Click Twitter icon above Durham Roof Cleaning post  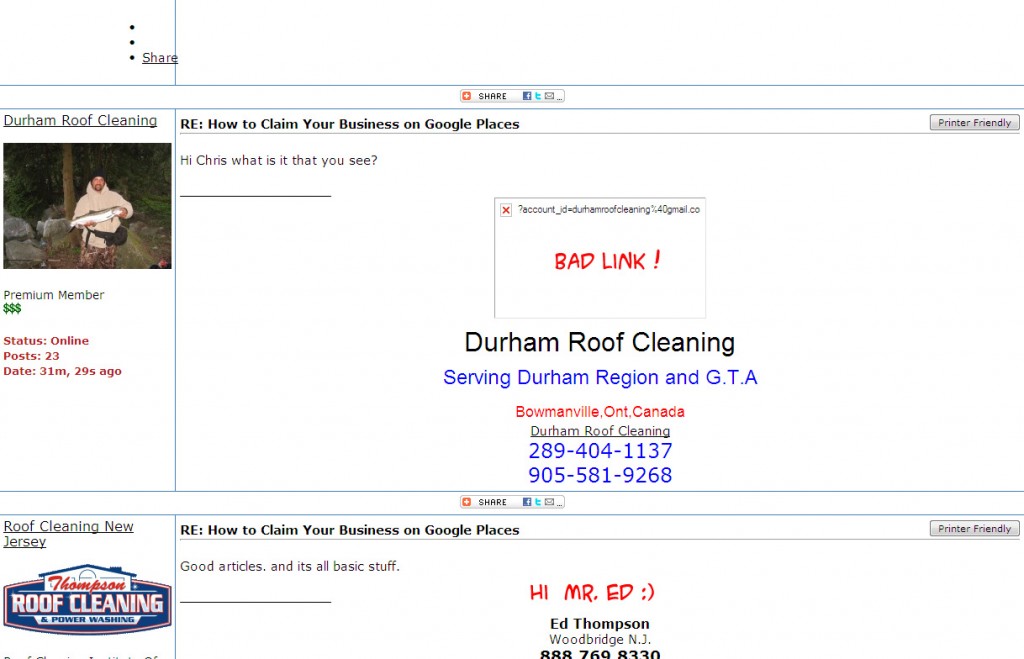click(x=538, y=96)
